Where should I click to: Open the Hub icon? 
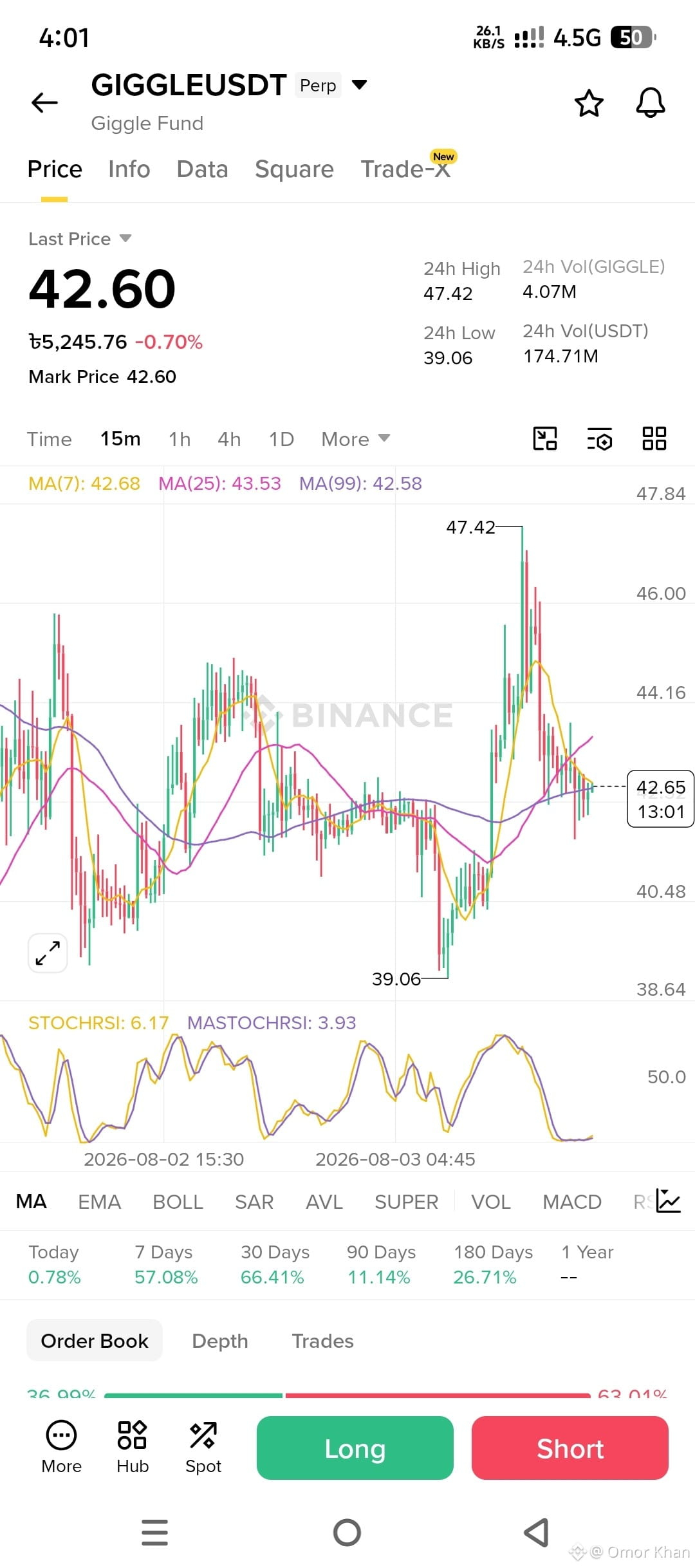(133, 1448)
